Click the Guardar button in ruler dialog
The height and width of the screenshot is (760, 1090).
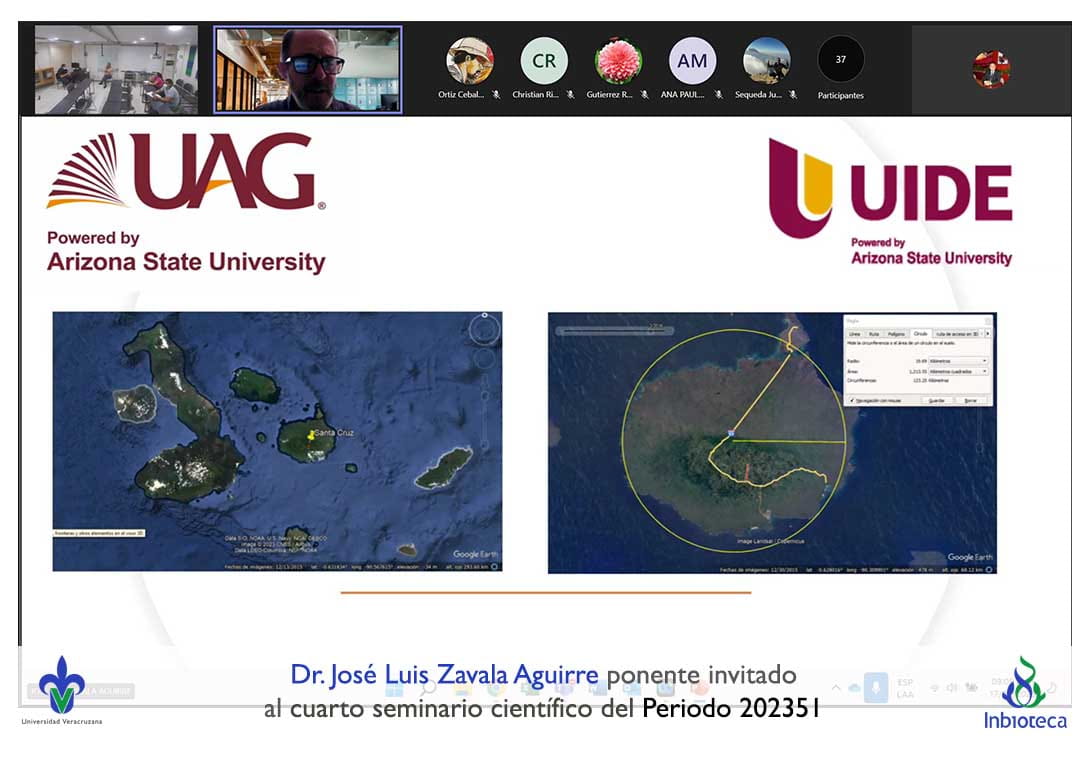pos(936,399)
